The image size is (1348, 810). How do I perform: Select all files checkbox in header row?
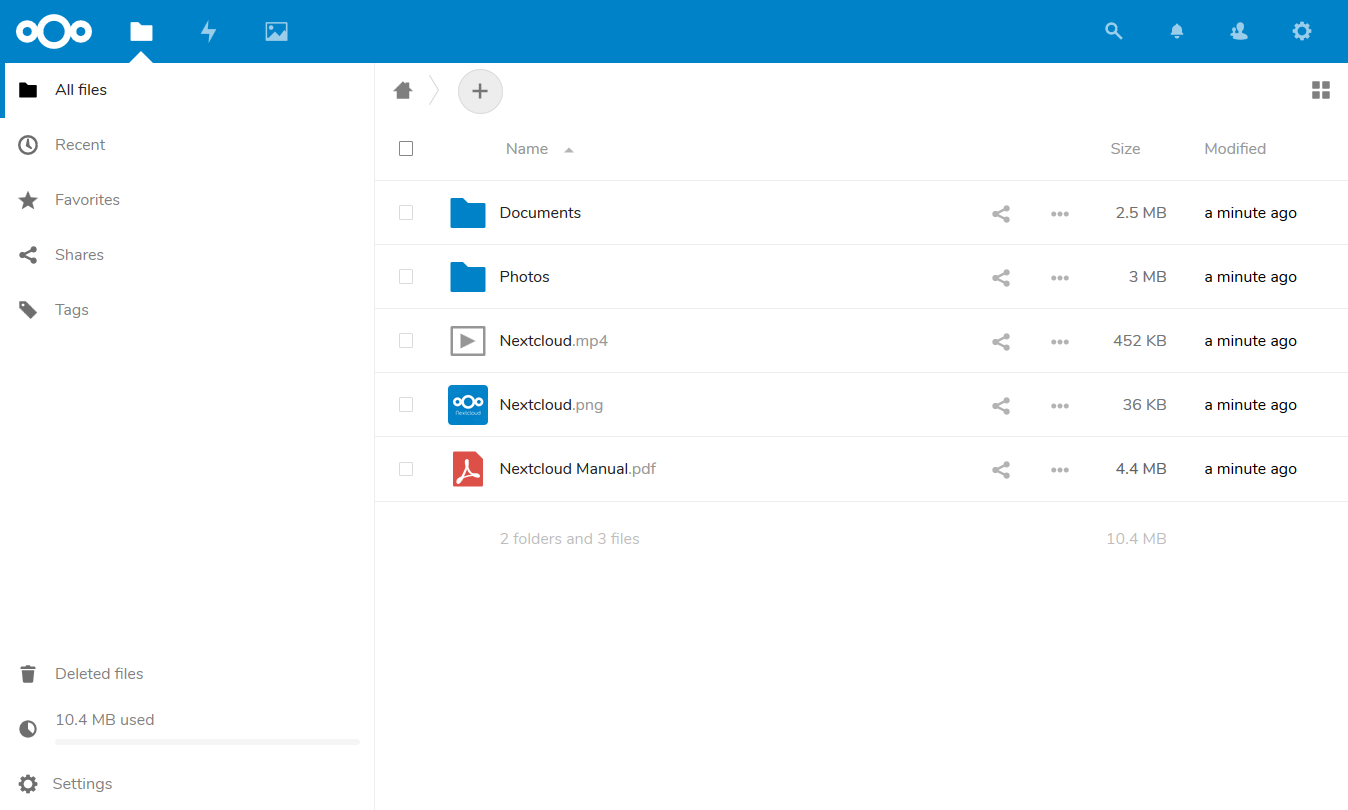tap(406, 149)
